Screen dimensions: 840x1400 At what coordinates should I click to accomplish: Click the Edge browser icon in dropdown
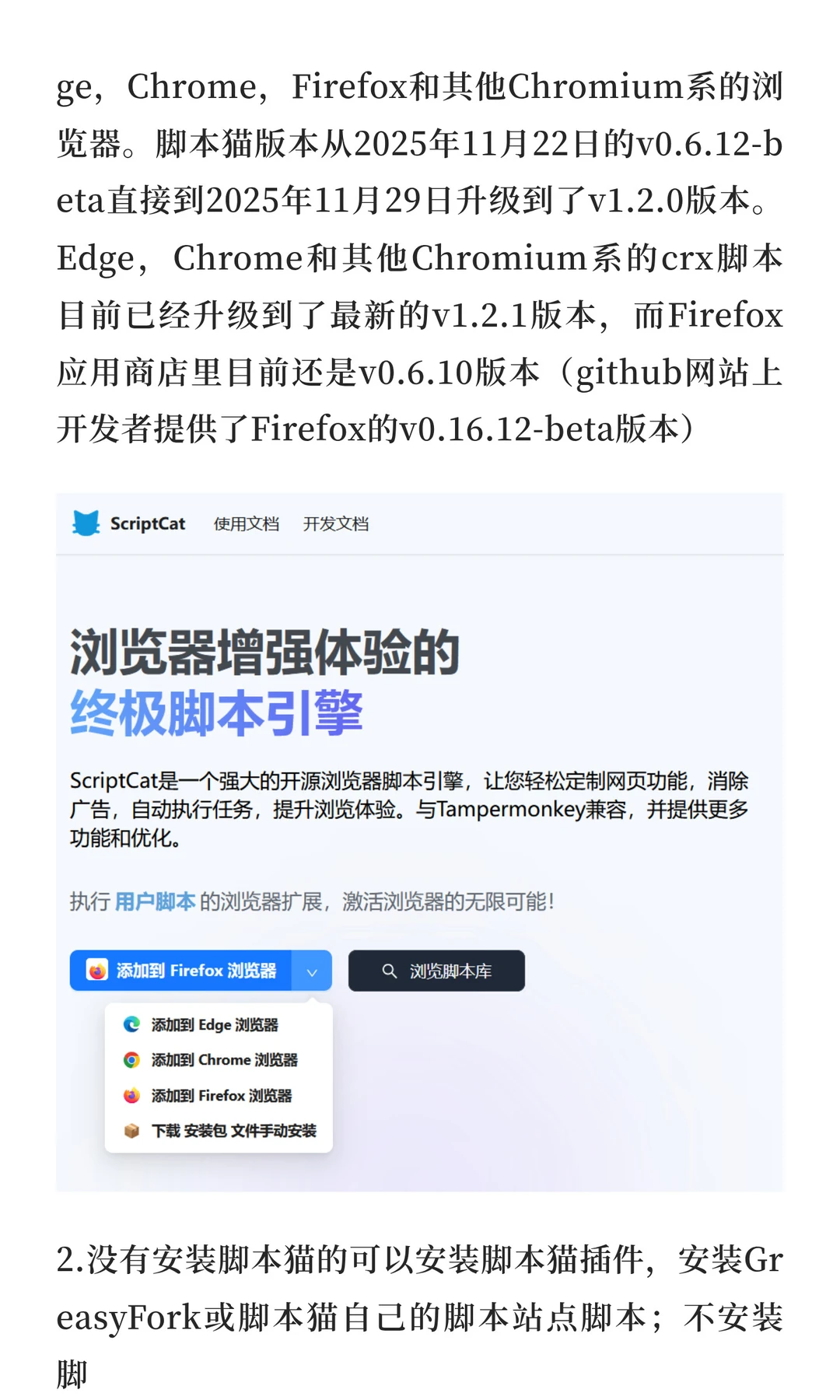click(x=131, y=1024)
